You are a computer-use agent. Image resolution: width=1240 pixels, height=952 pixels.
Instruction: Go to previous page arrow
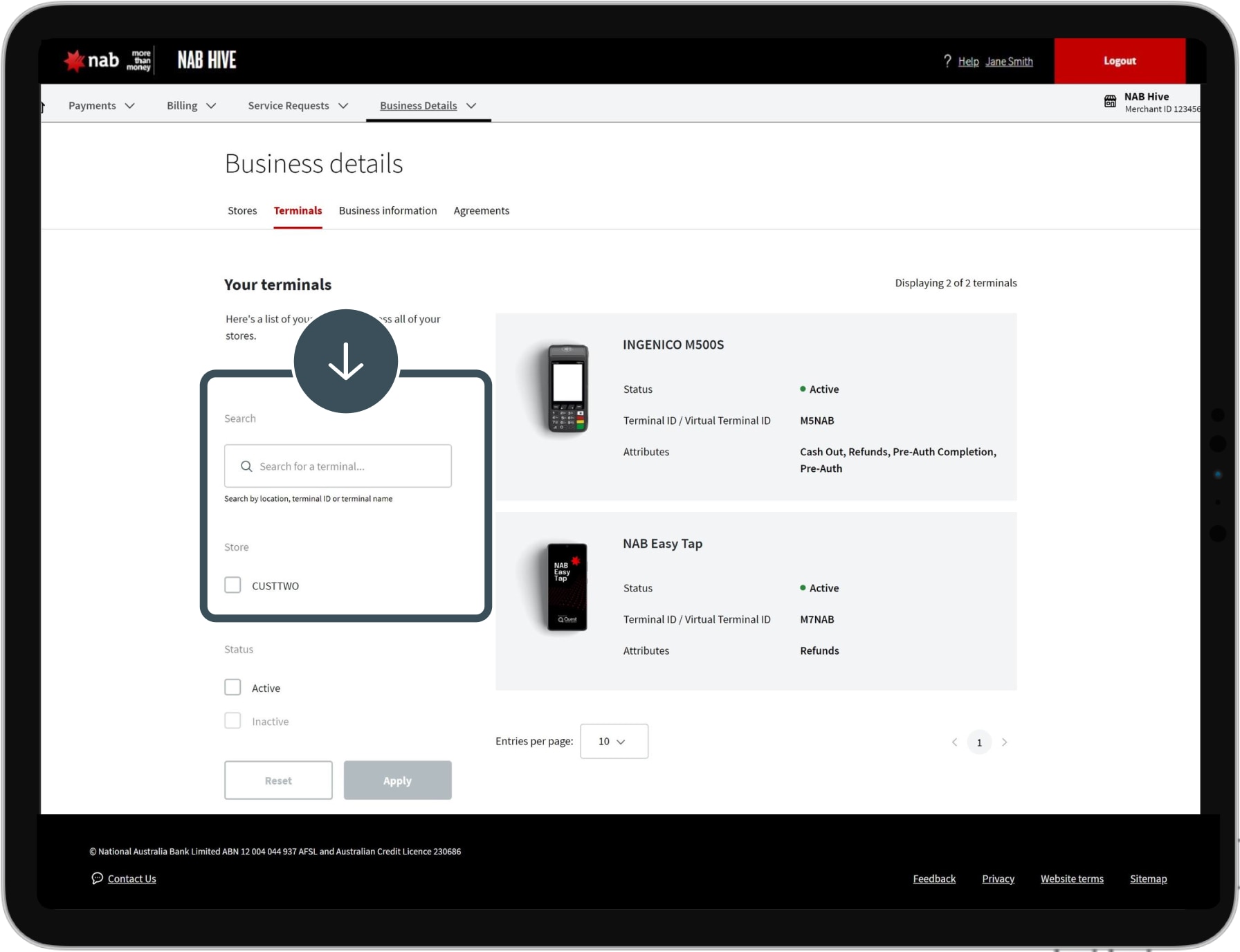click(x=954, y=742)
